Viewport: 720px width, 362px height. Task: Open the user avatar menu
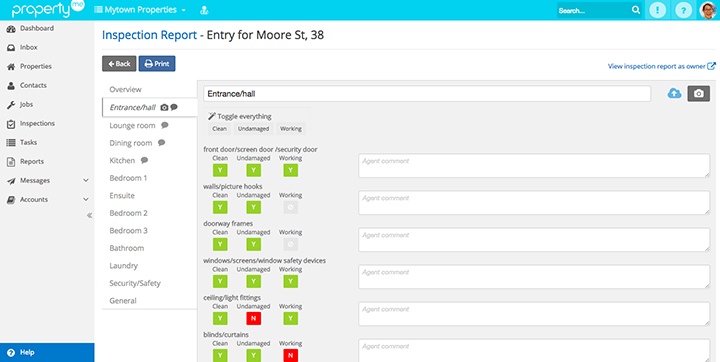(709, 10)
